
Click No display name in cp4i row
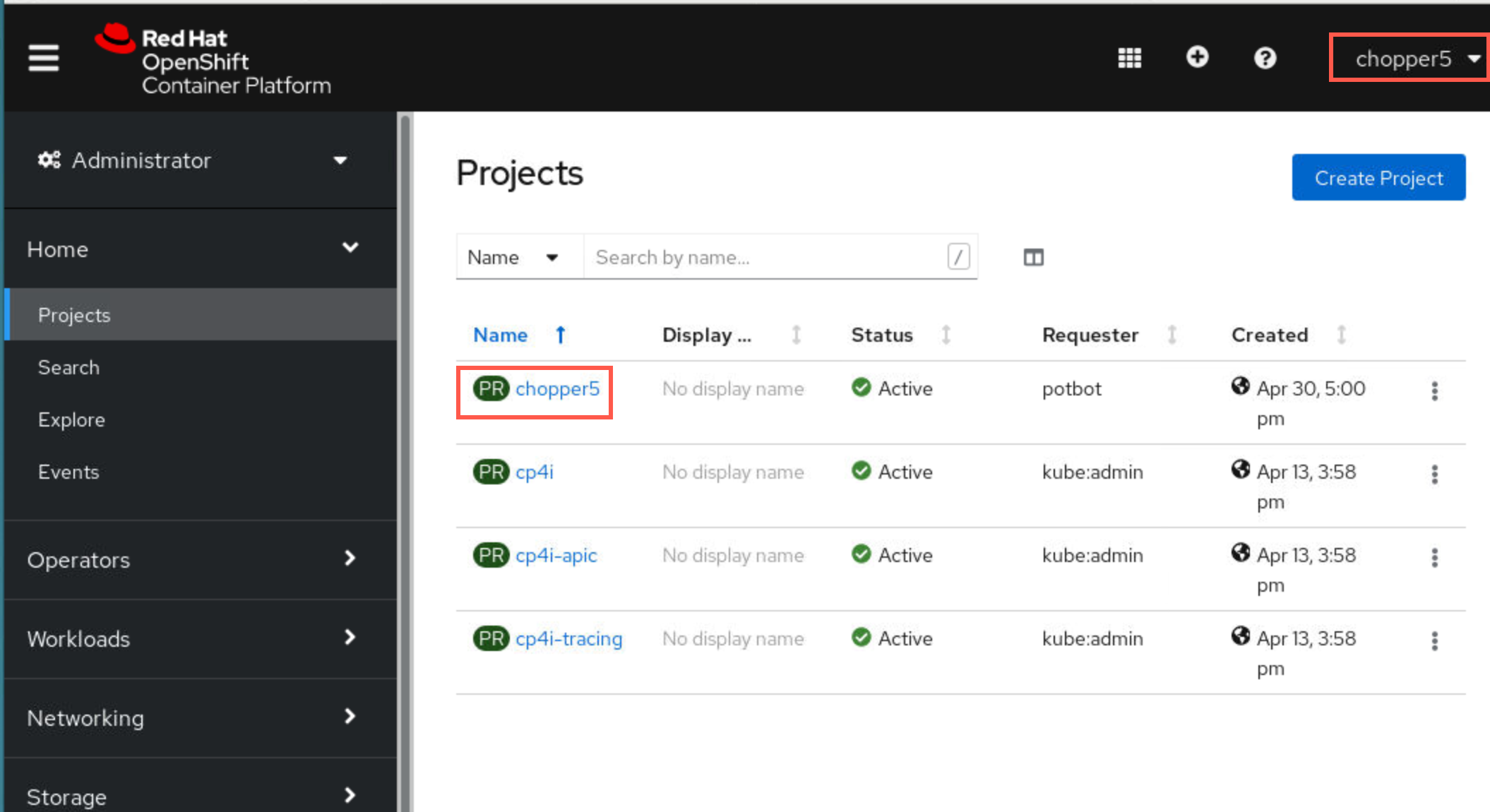coord(733,472)
